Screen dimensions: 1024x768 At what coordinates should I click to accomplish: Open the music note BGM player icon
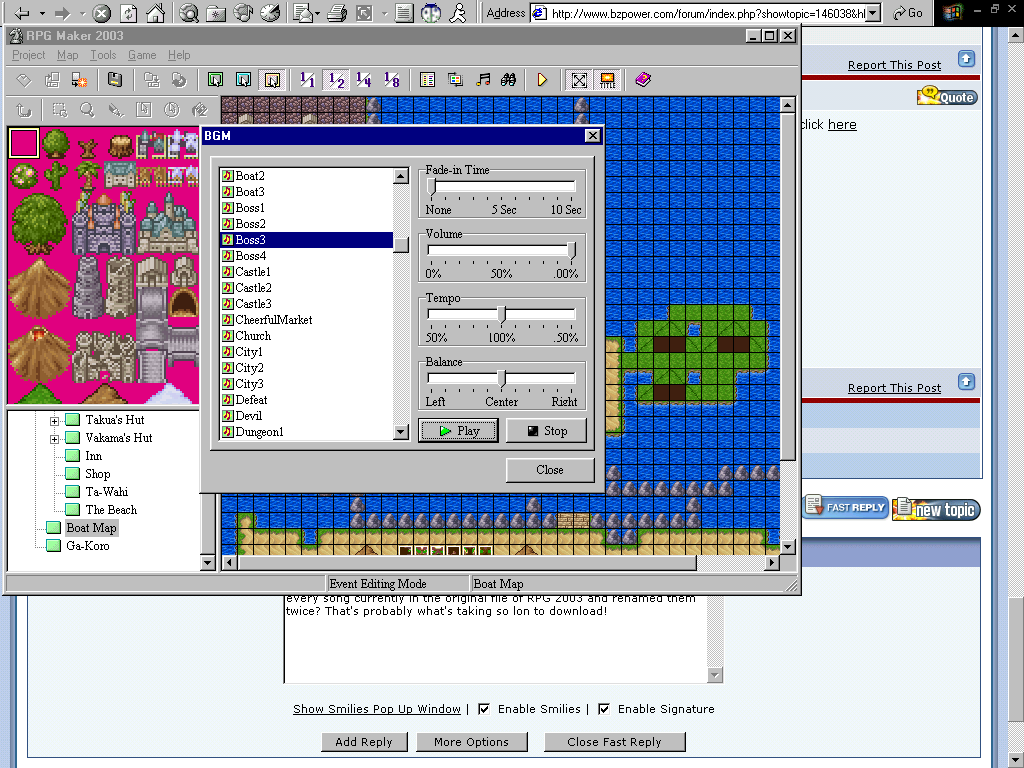[483, 80]
